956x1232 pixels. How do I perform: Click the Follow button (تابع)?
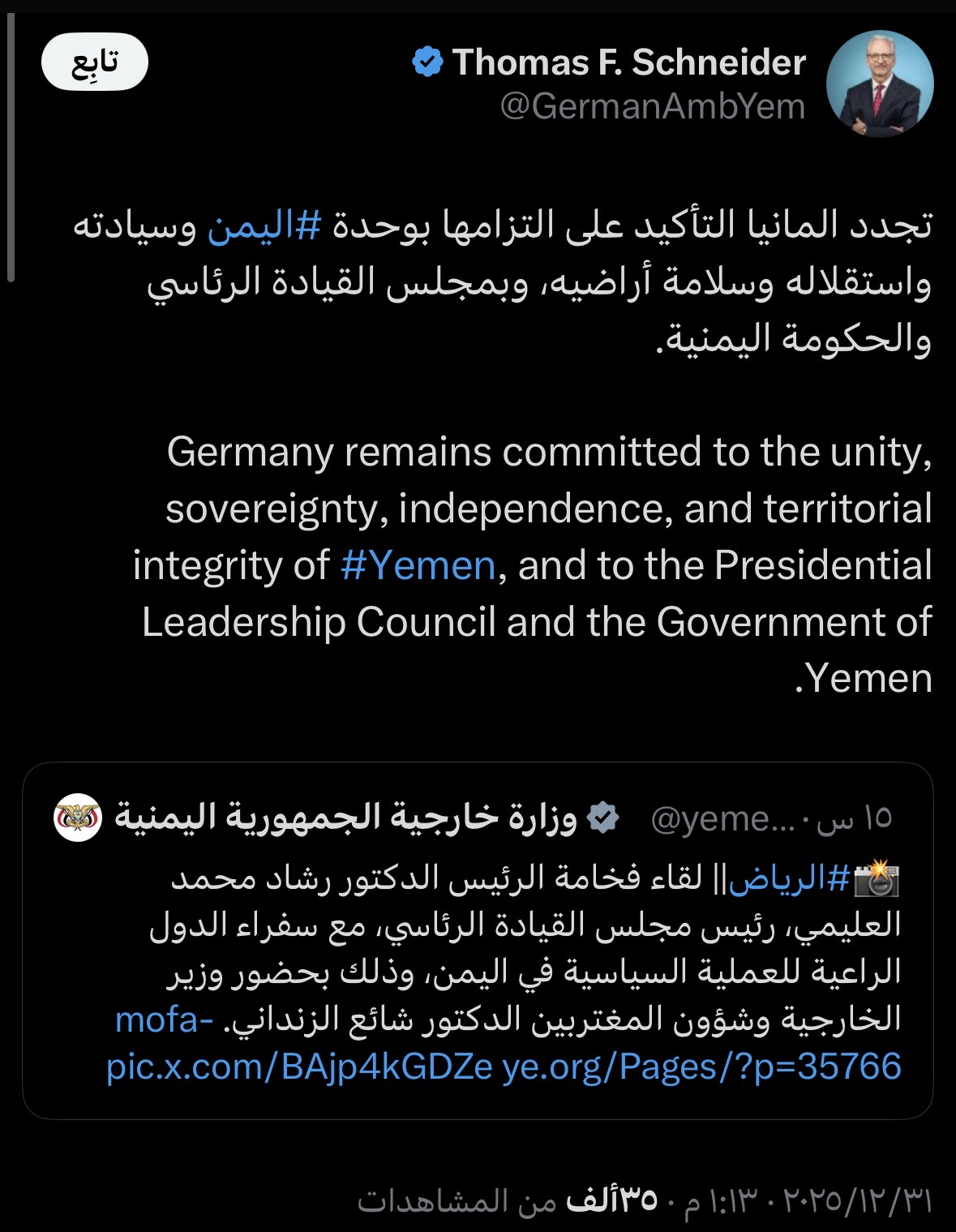(95, 62)
